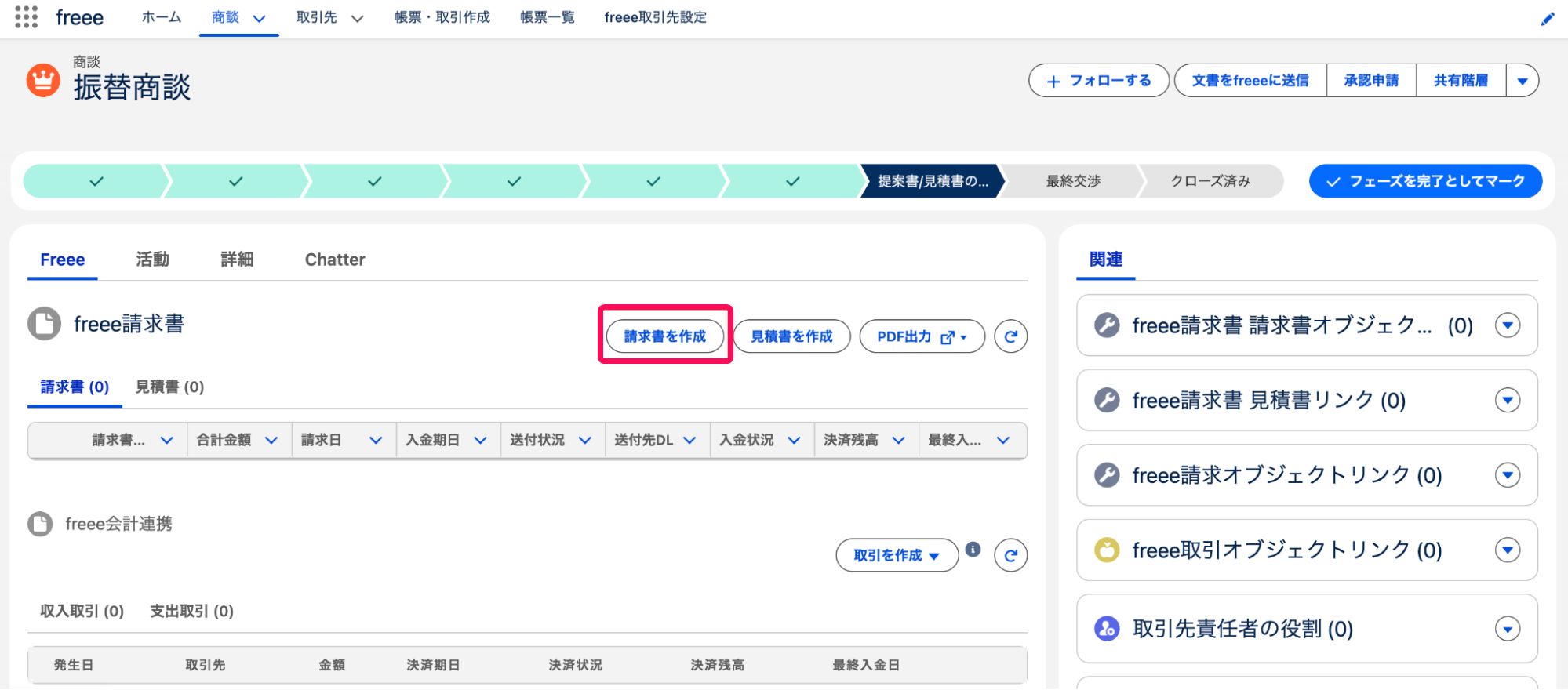Open more actions dropdown next to 共有階層

click(1523, 80)
